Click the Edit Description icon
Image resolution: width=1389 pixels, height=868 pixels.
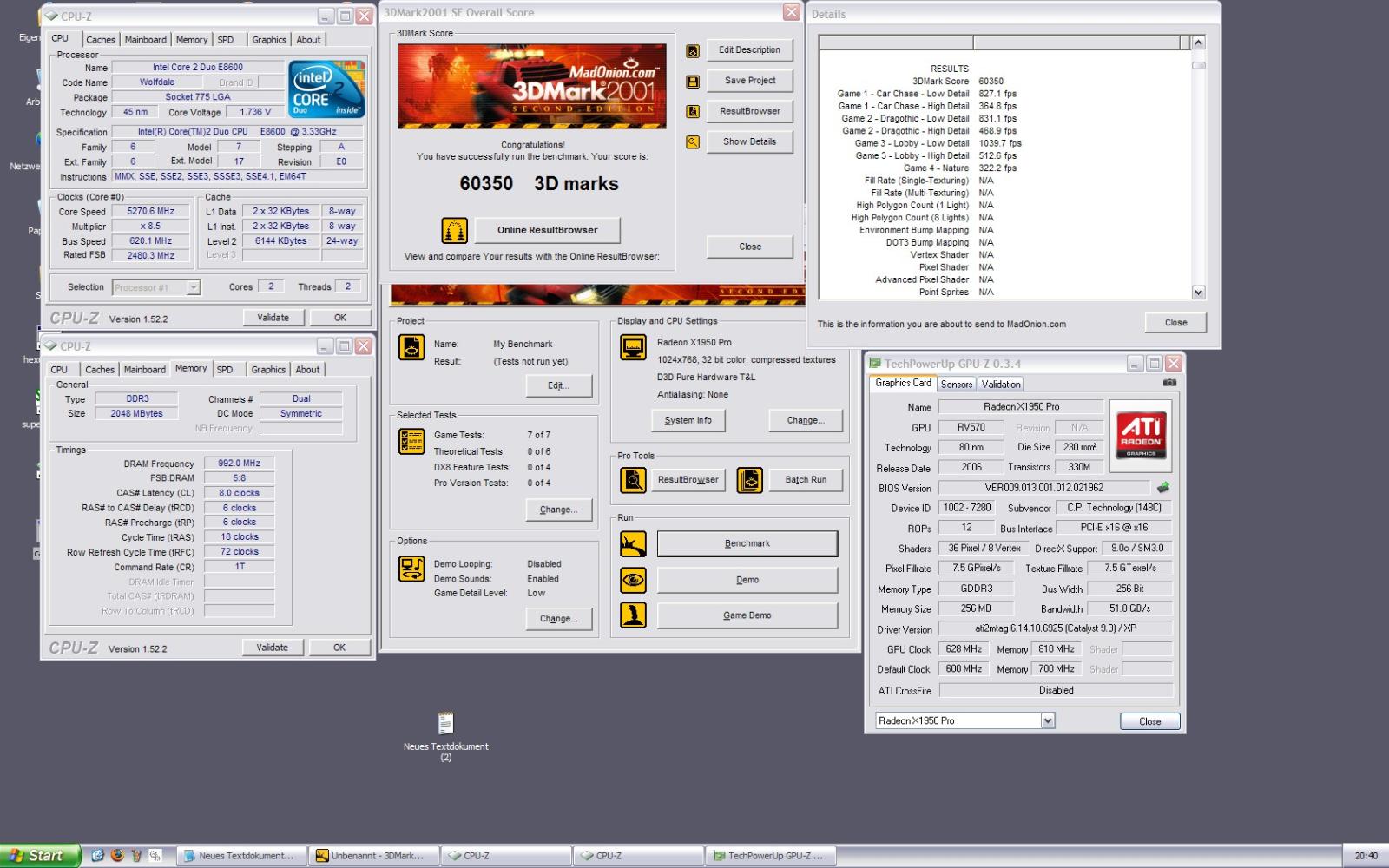(693, 51)
